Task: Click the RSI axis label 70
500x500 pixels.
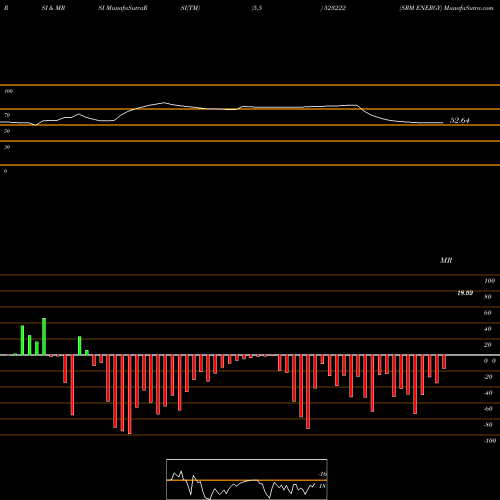Action: click(7, 115)
